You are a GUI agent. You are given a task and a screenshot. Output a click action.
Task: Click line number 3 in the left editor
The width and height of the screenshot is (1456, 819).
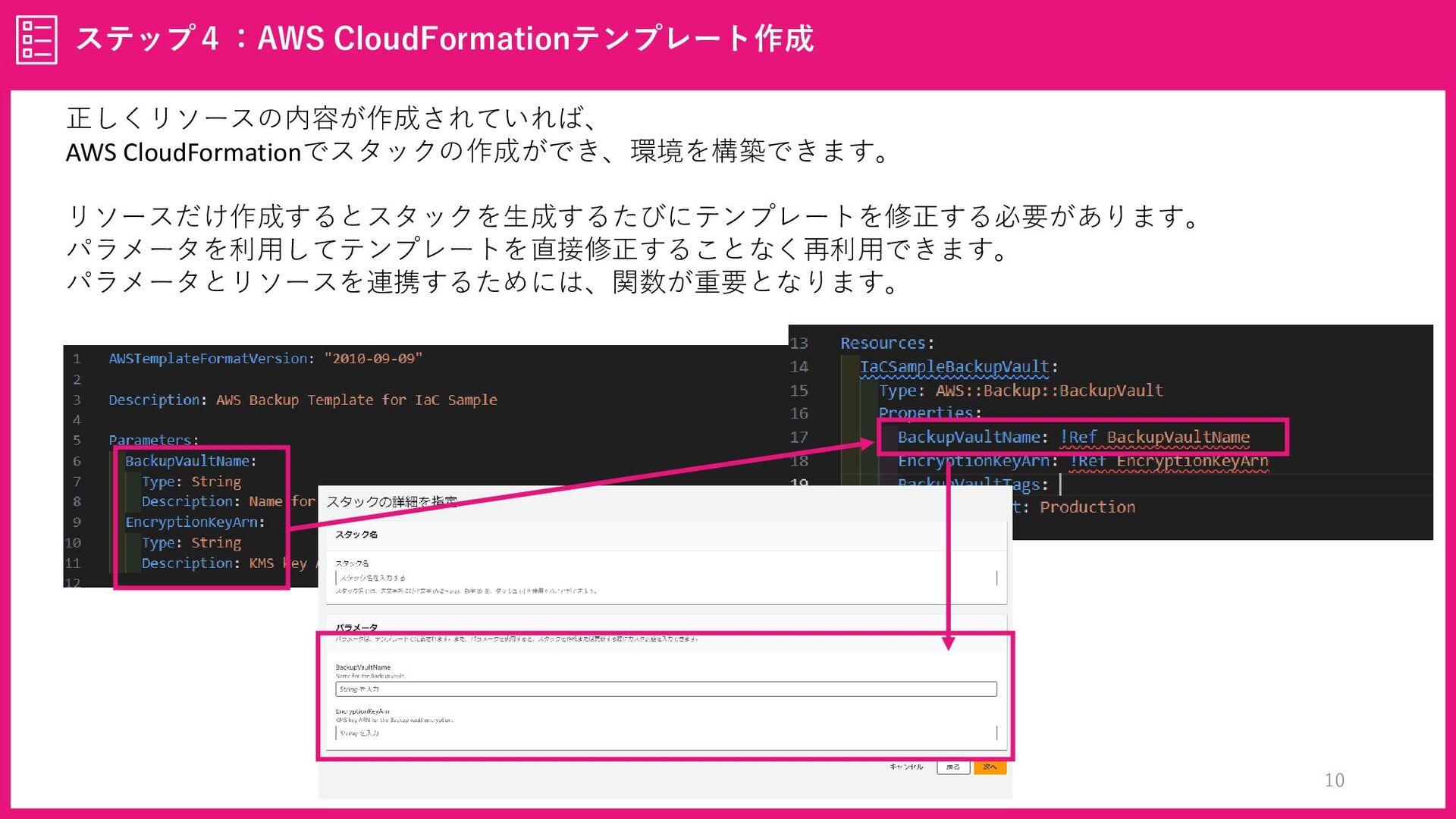tap(77, 400)
